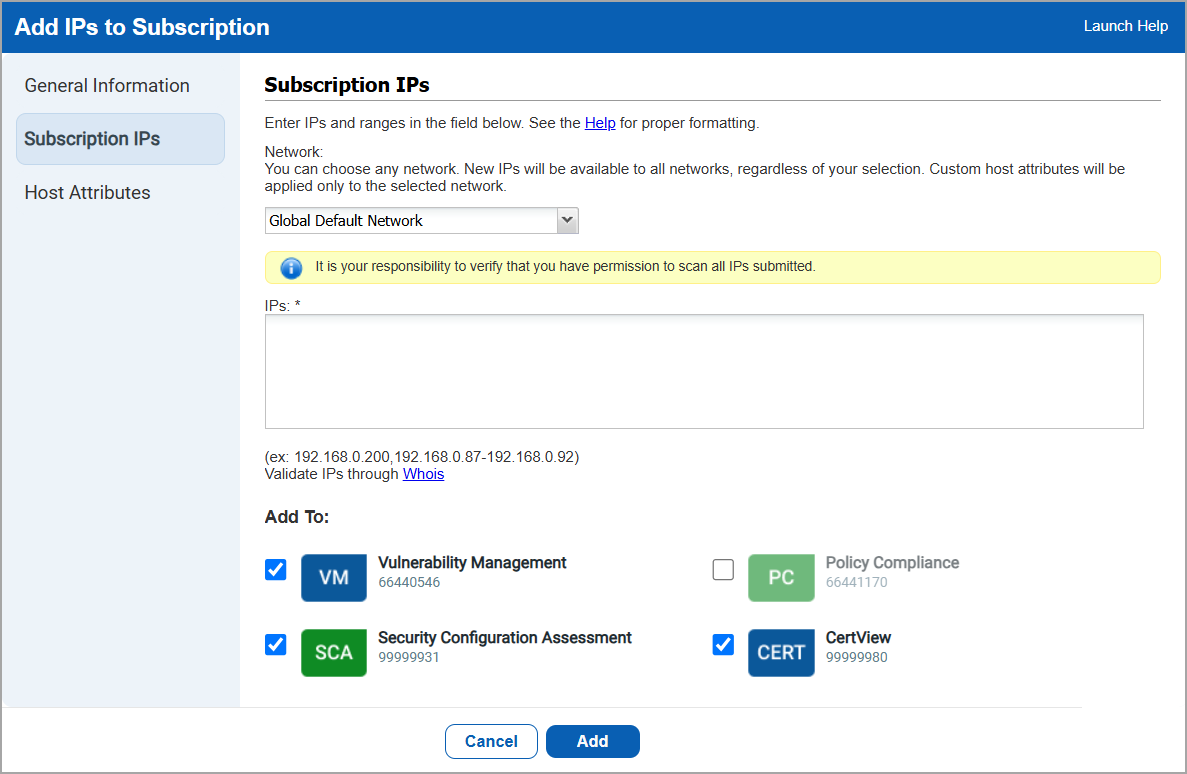1187x774 pixels.
Task: Switch to the Host Attributes section
Action: coord(87,192)
